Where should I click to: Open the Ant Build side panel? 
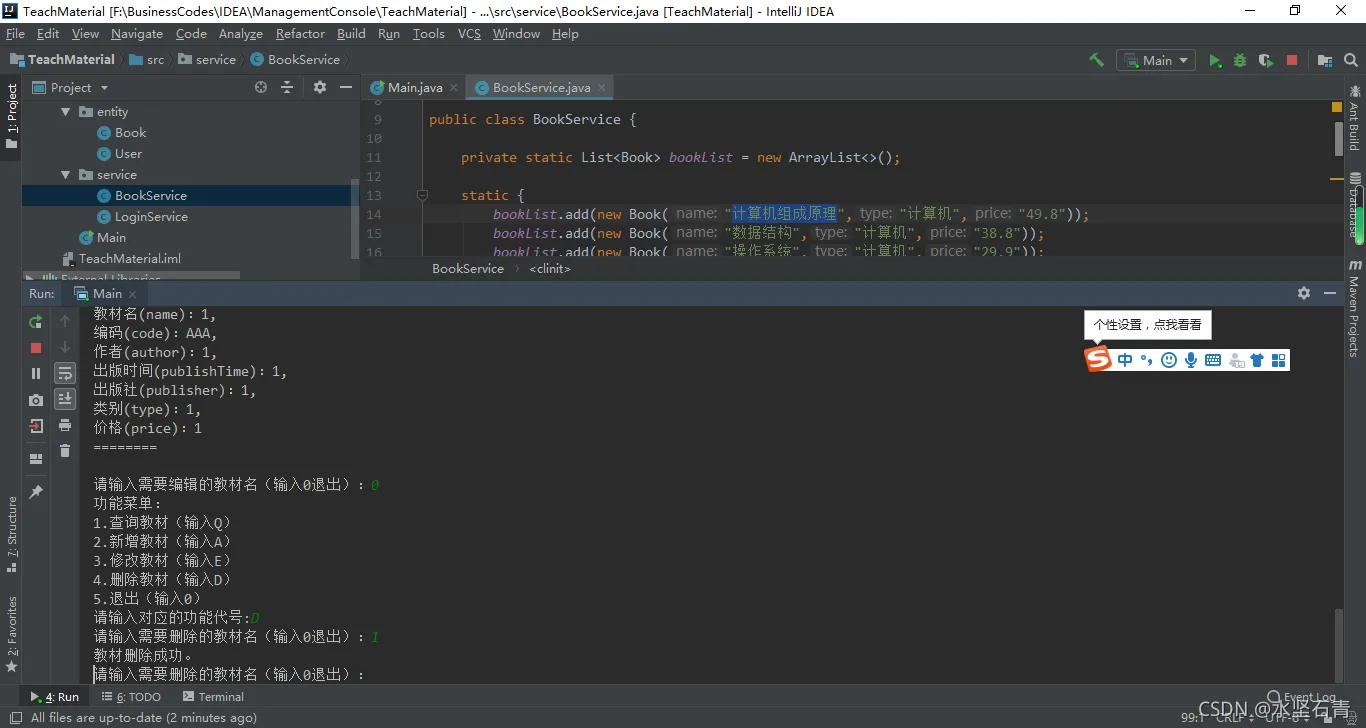[1354, 118]
